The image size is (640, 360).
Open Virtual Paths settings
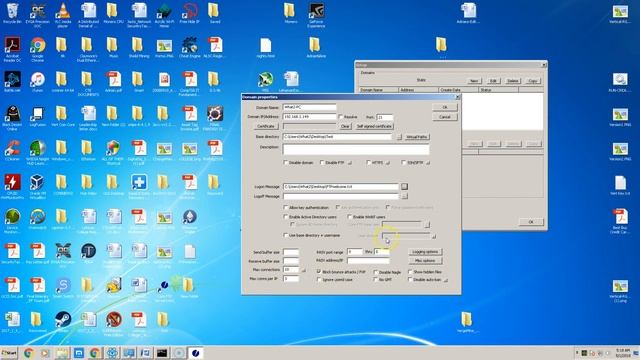click(x=416, y=137)
